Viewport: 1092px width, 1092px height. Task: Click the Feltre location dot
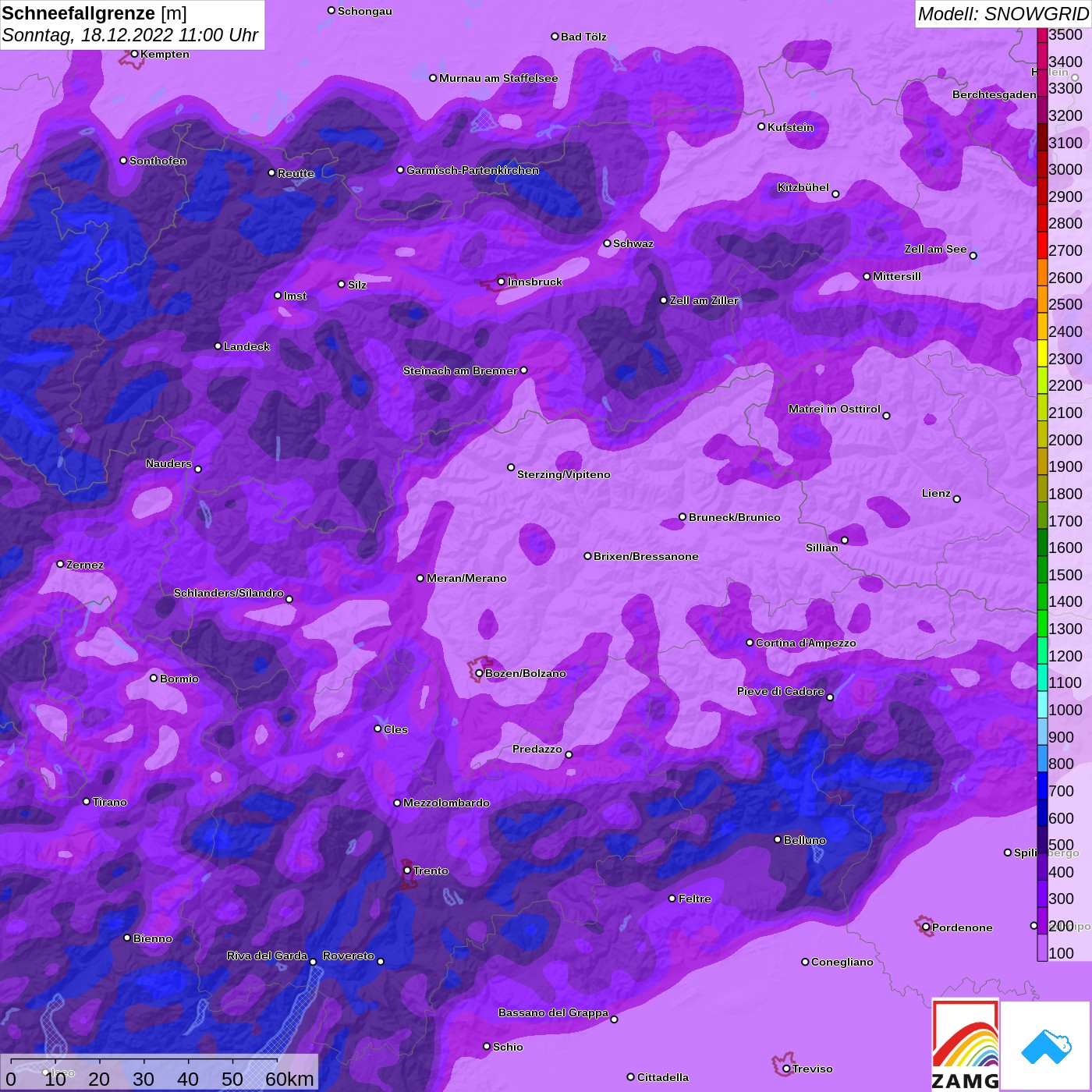click(x=672, y=899)
